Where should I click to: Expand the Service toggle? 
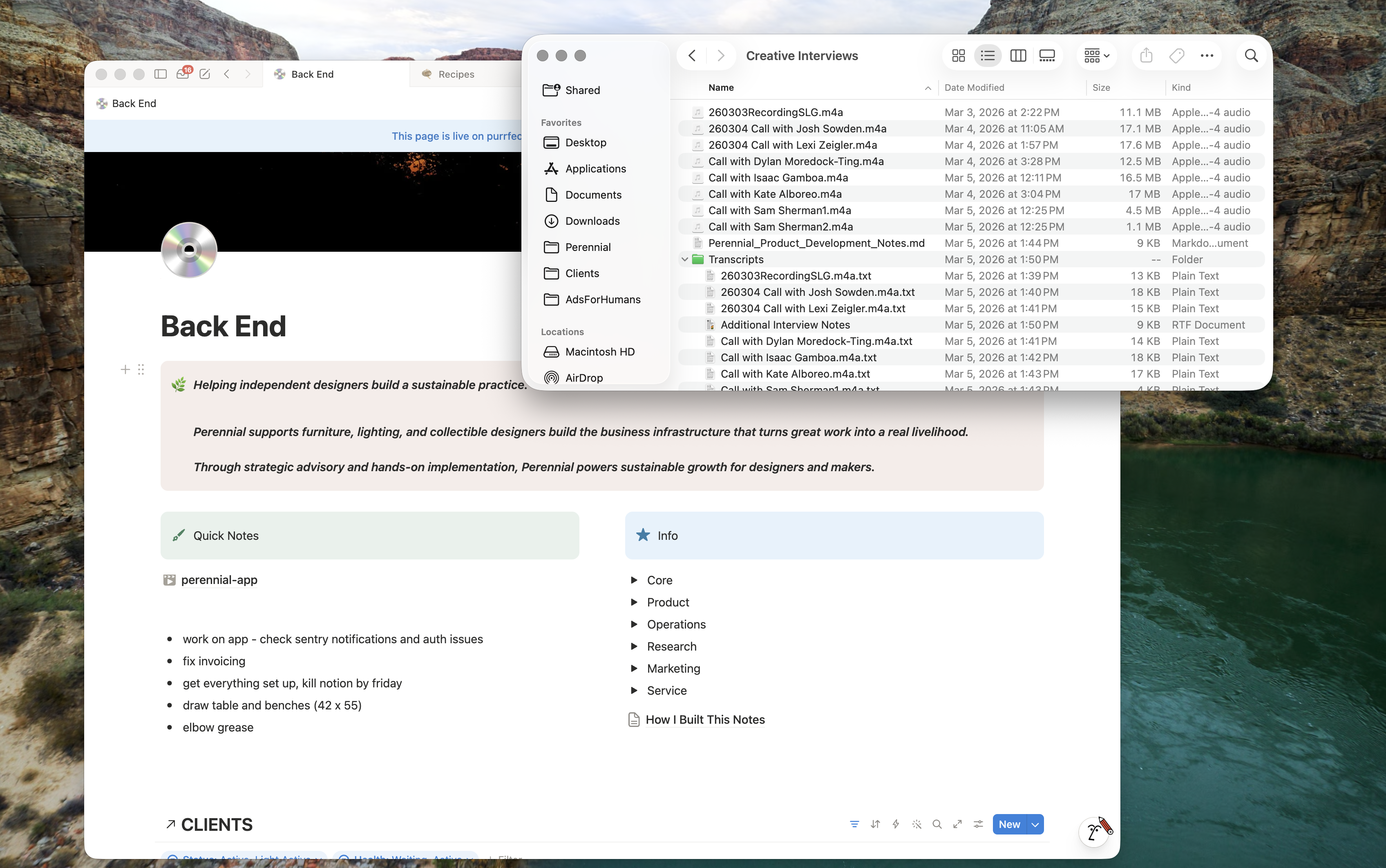(634, 691)
